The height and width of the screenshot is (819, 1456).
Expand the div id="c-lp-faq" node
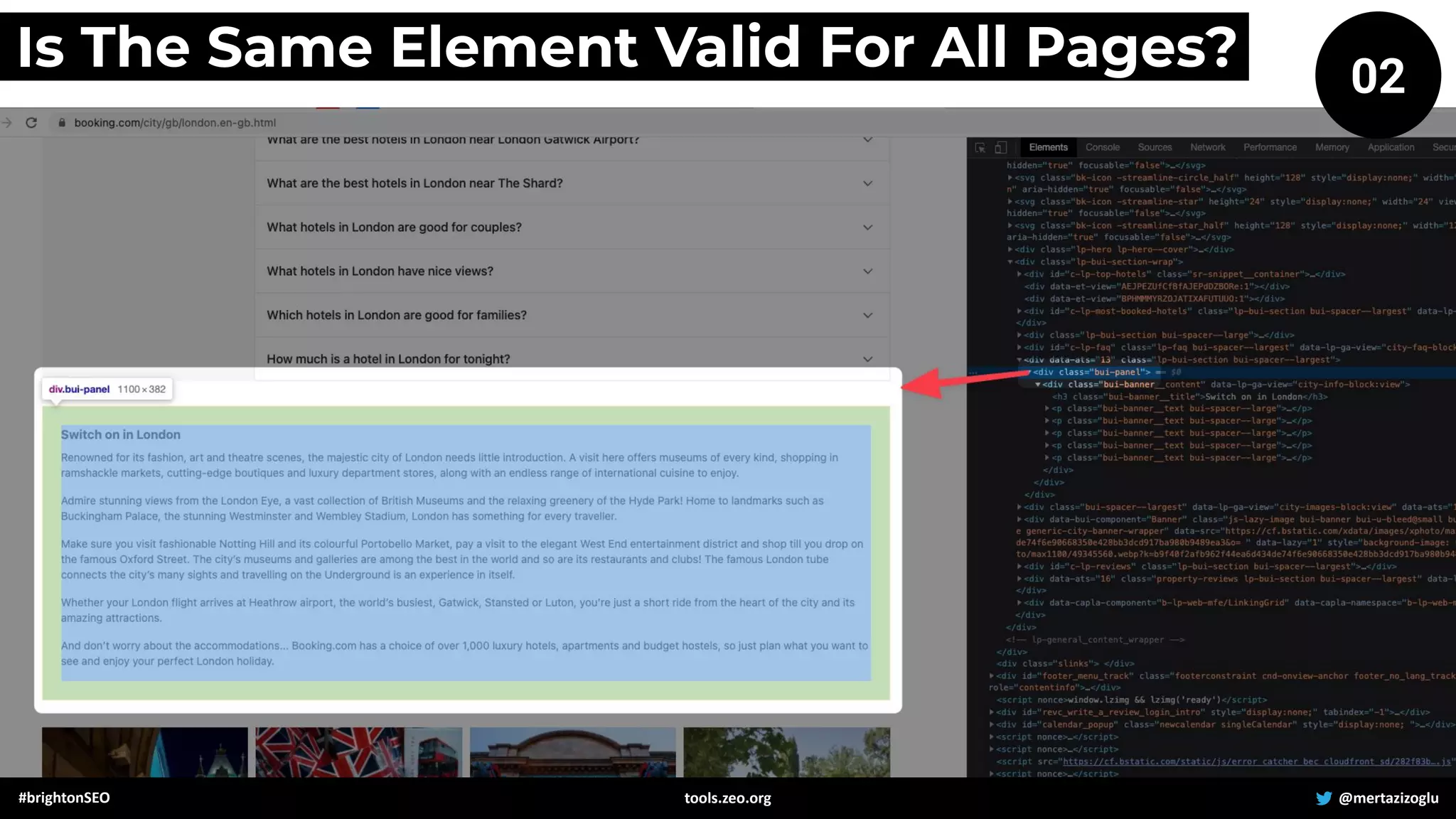1019,348
